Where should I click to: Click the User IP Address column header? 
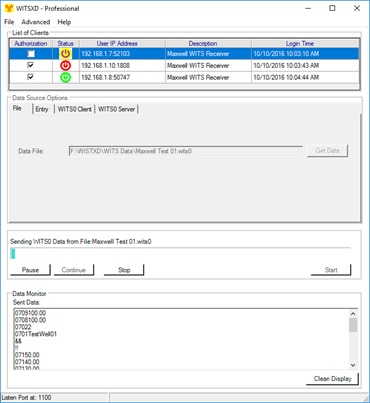pyautogui.click(x=122, y=43)
